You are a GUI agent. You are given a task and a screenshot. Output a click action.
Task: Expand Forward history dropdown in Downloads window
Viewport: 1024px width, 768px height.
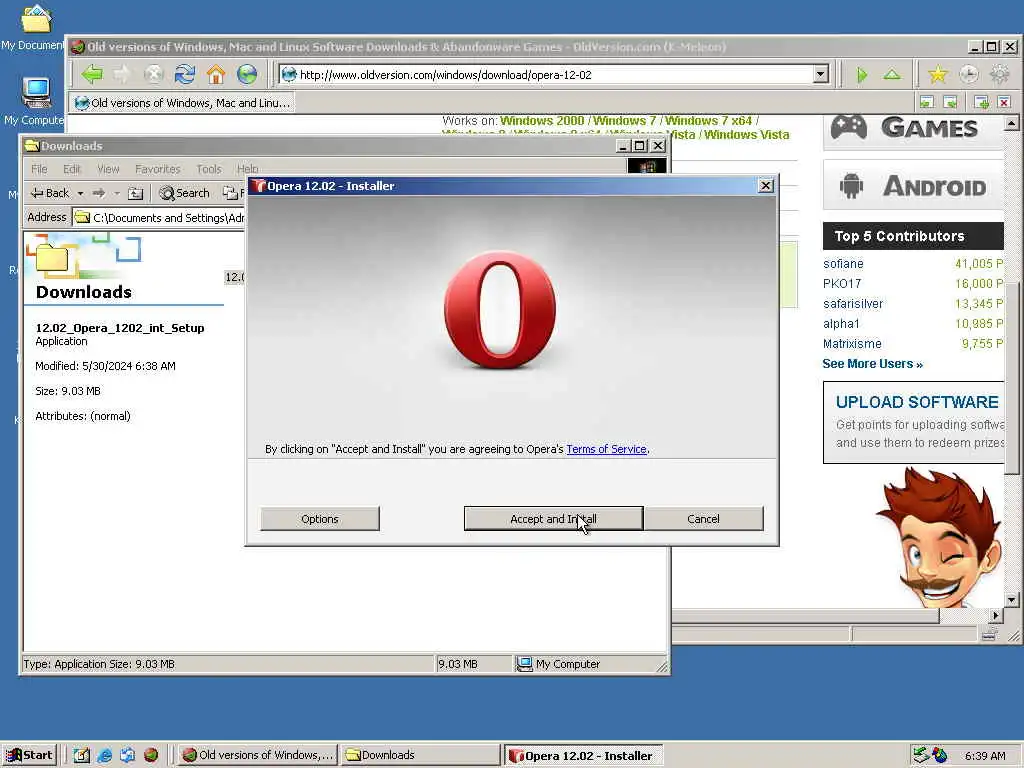pos(117,193)
